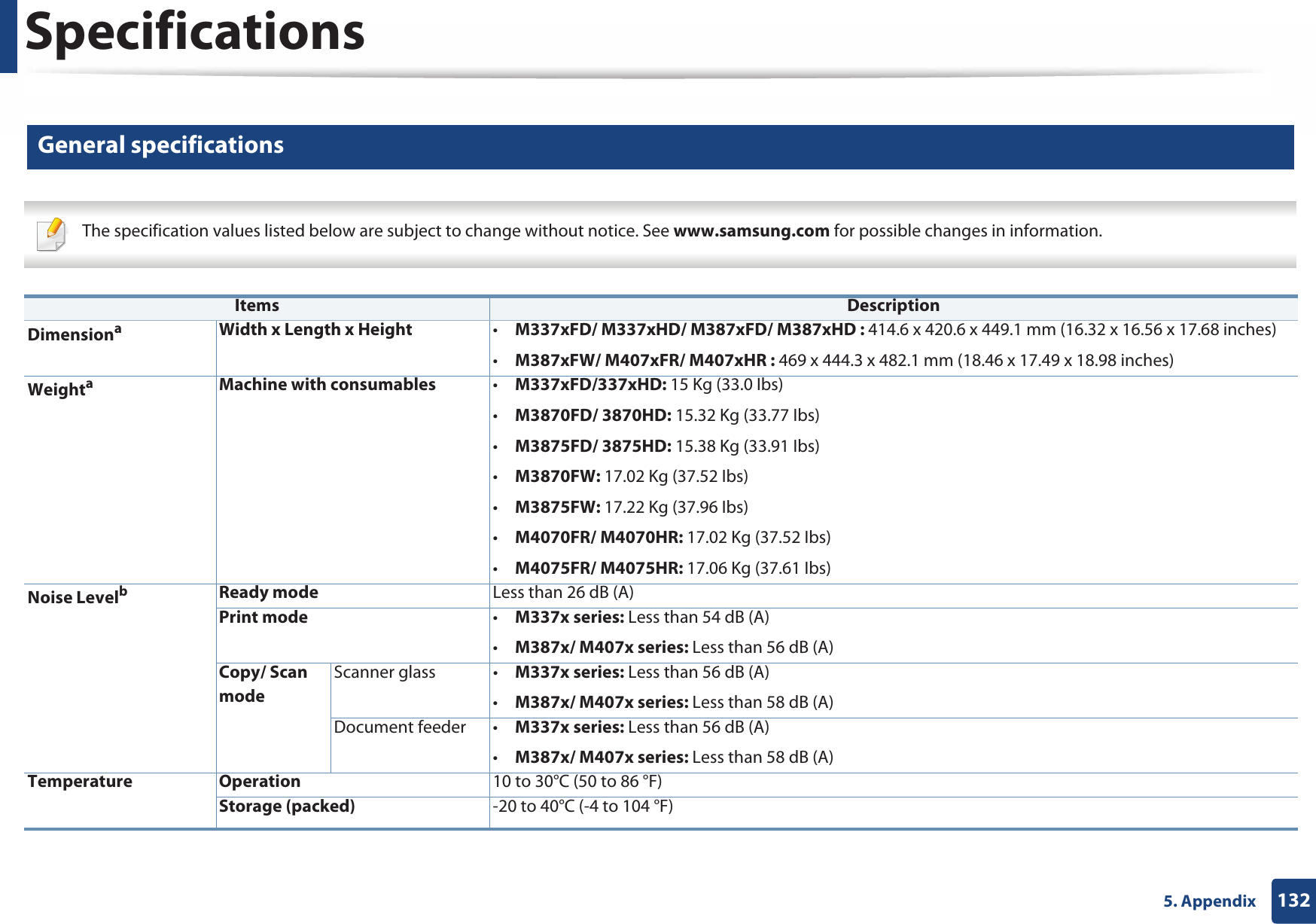1316x924 pixels.
Task: Select the M3870FW 17.02 Kg line
Action: 632,477
